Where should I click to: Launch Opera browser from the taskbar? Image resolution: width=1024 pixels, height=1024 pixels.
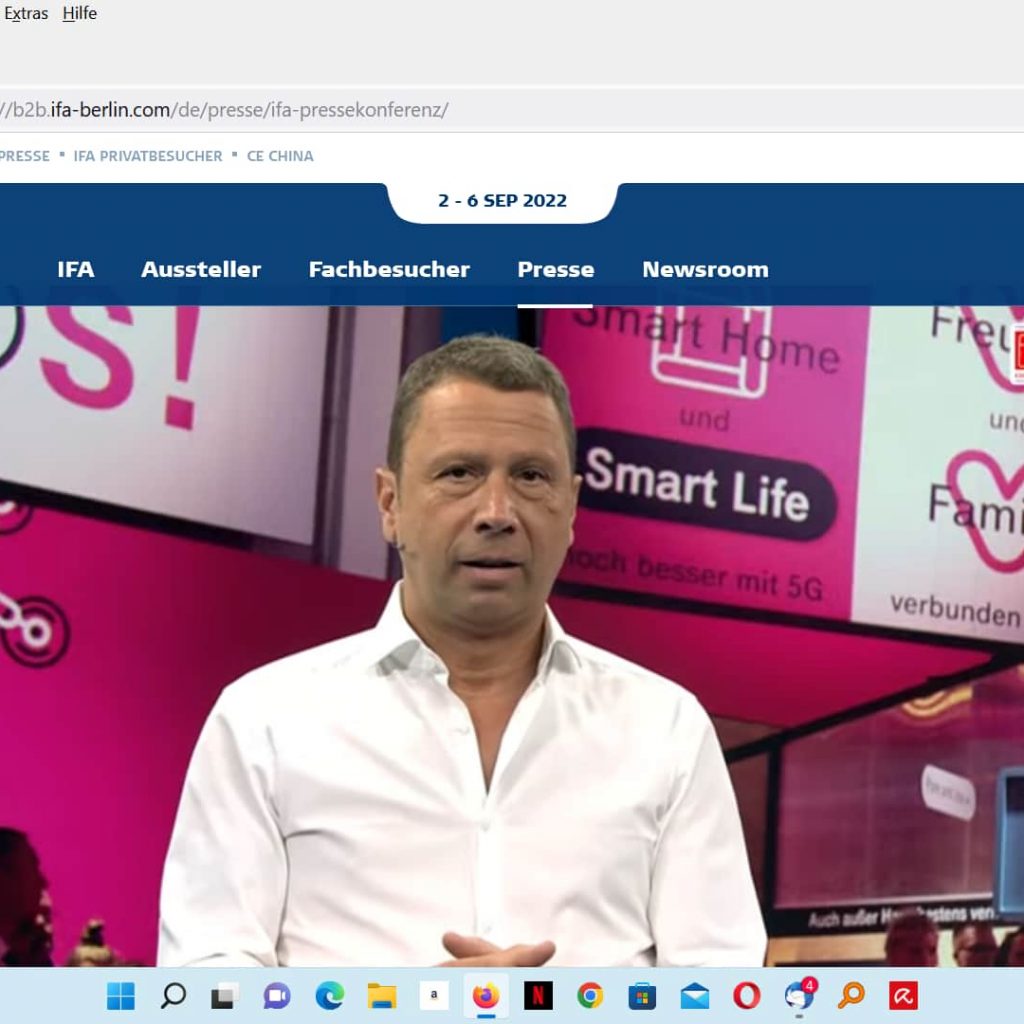tap(746, 996)
